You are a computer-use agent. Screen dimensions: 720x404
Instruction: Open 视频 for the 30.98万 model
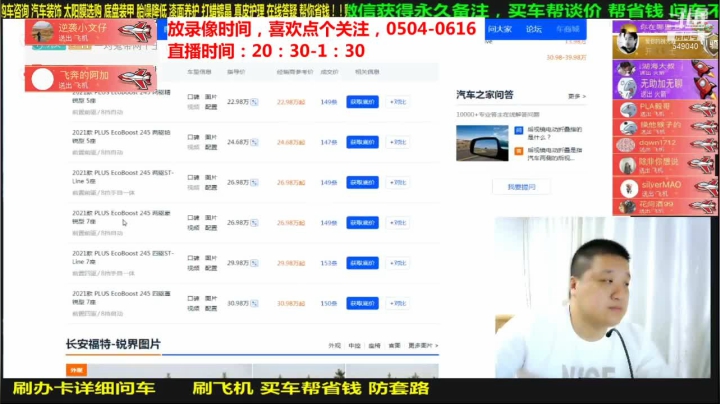click(193, 309)
